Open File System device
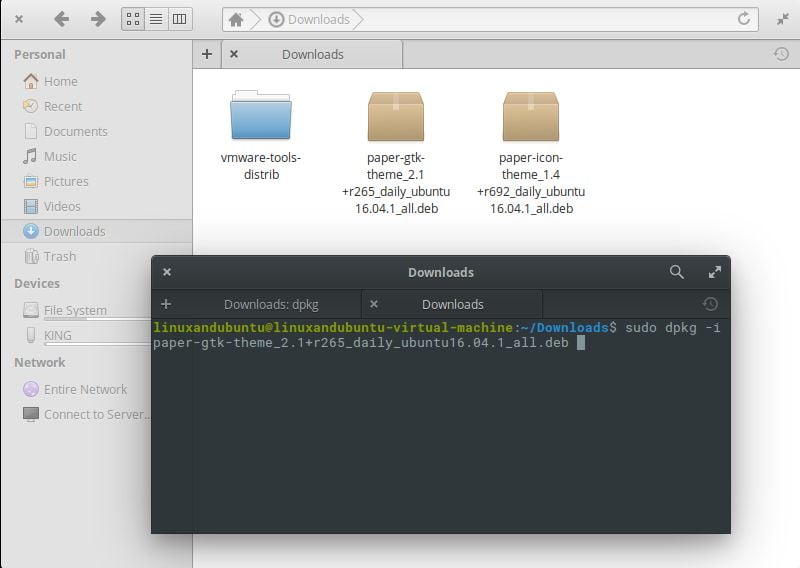 pyautogui.click(x=65, y=310)
